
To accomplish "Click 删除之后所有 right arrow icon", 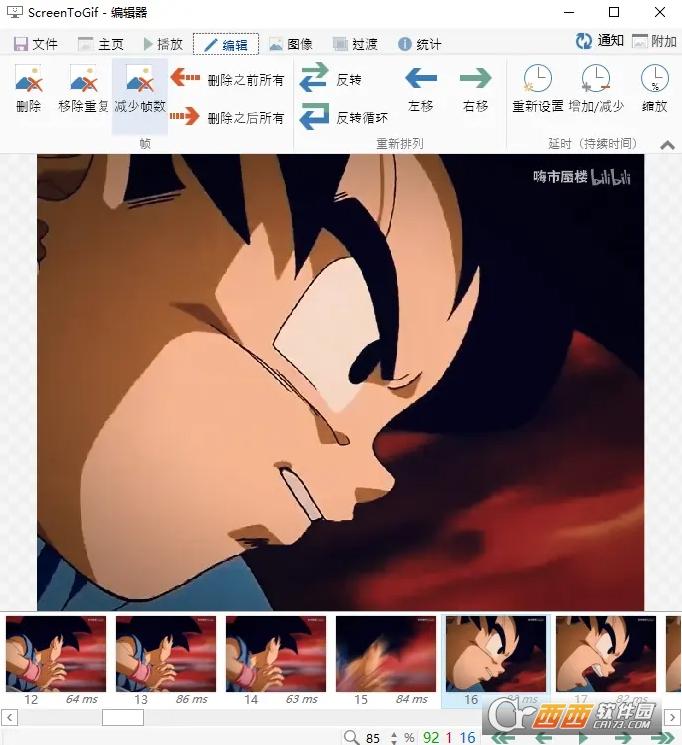I will [x=184, y=115].
